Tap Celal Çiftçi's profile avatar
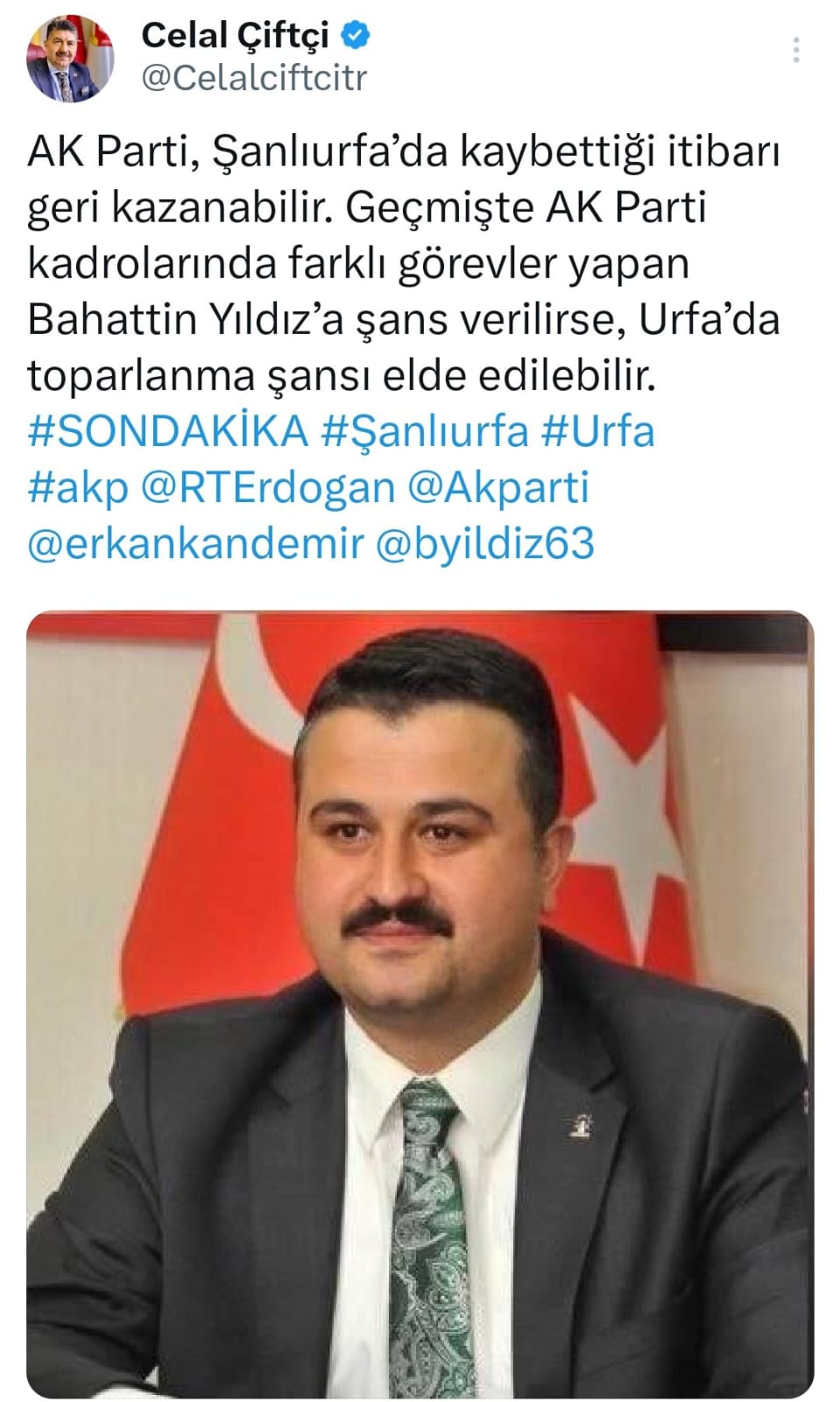This screenshot has height=1402, width=840. click(x=71, y=58)
